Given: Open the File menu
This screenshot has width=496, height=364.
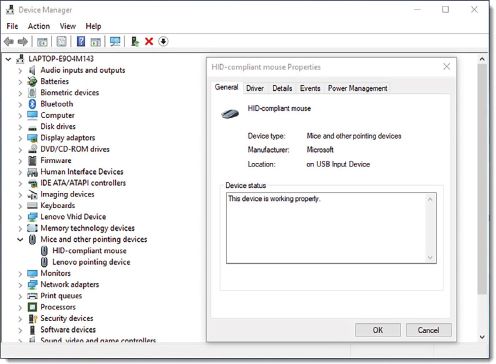Looking at the screenshot, I should tap(12, 26).
